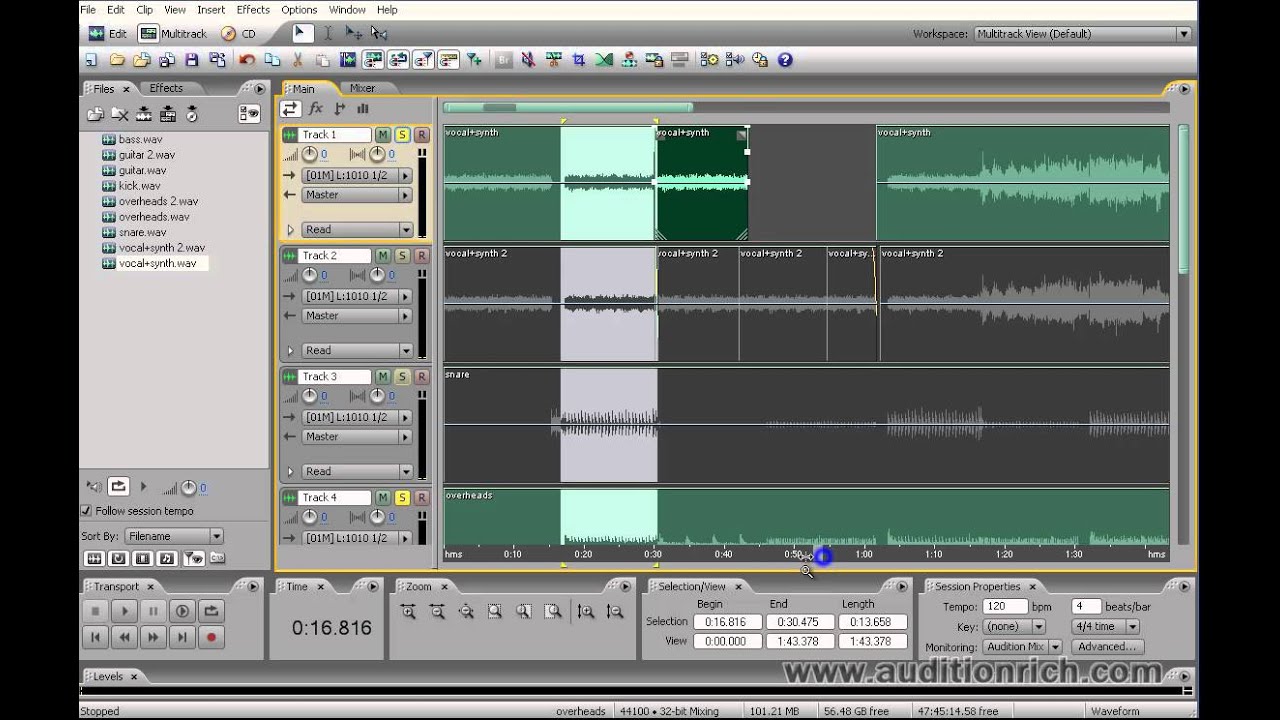Click the horizontal zoom scrollbar above tracks
Screen dimensions: 1280x720
(567, 107)
